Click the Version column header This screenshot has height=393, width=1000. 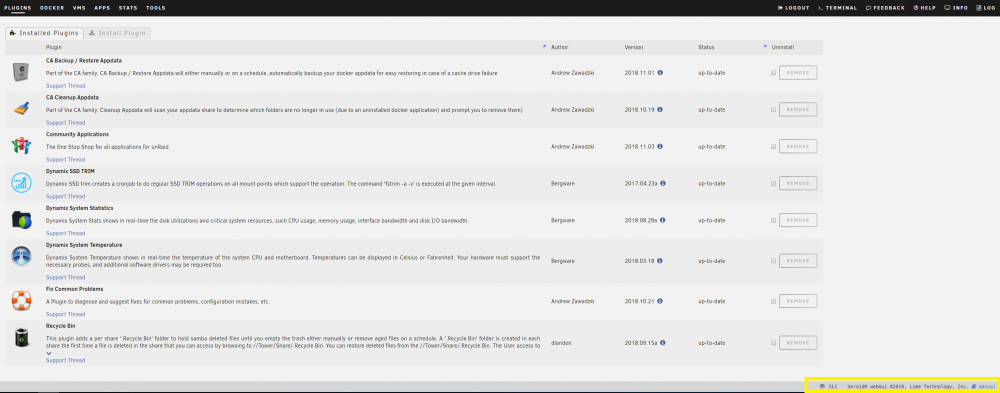(634, 47)
